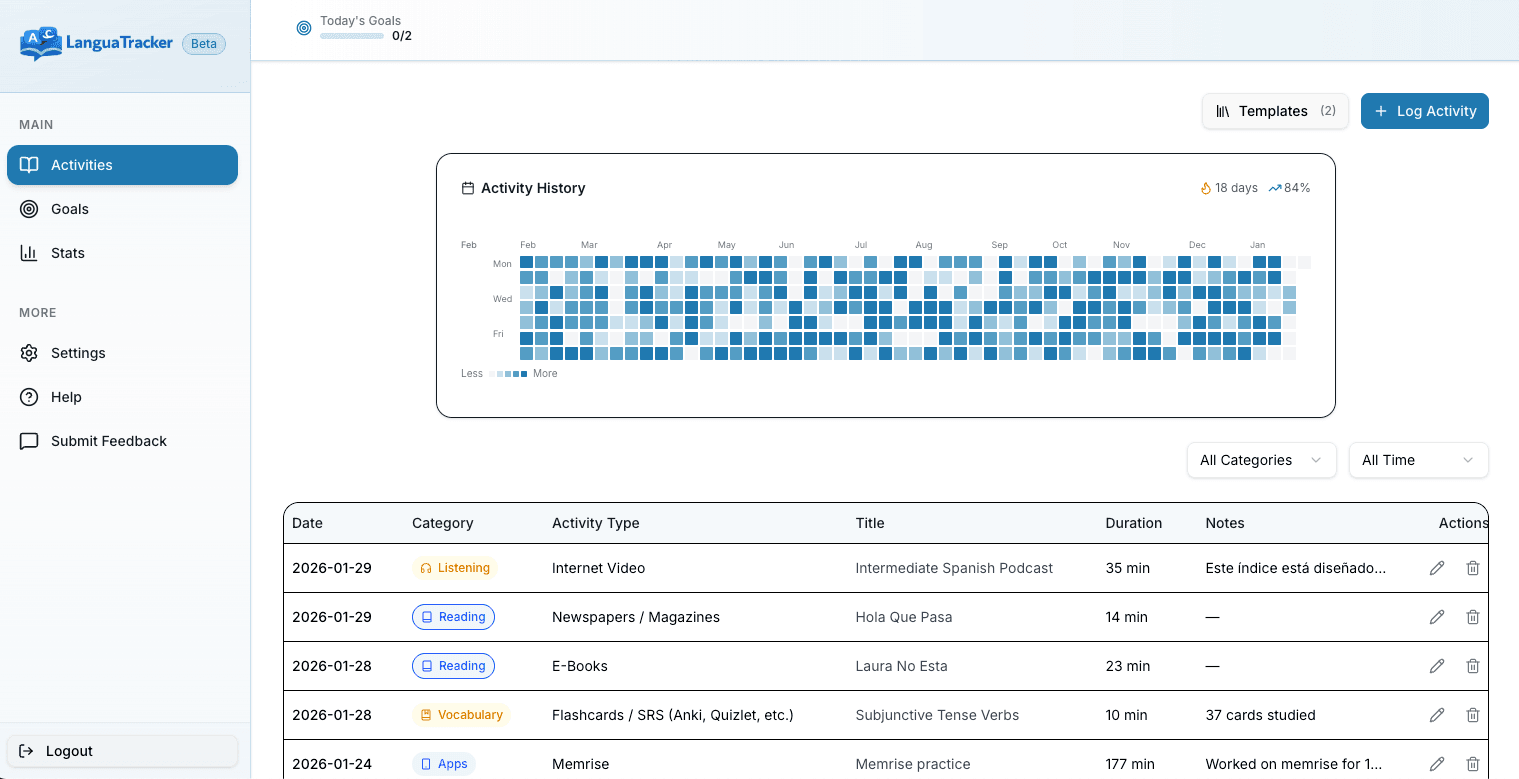Click the Submit Feedback speech bubble icon
The image size is (1519, 779).
coord(29,440)
